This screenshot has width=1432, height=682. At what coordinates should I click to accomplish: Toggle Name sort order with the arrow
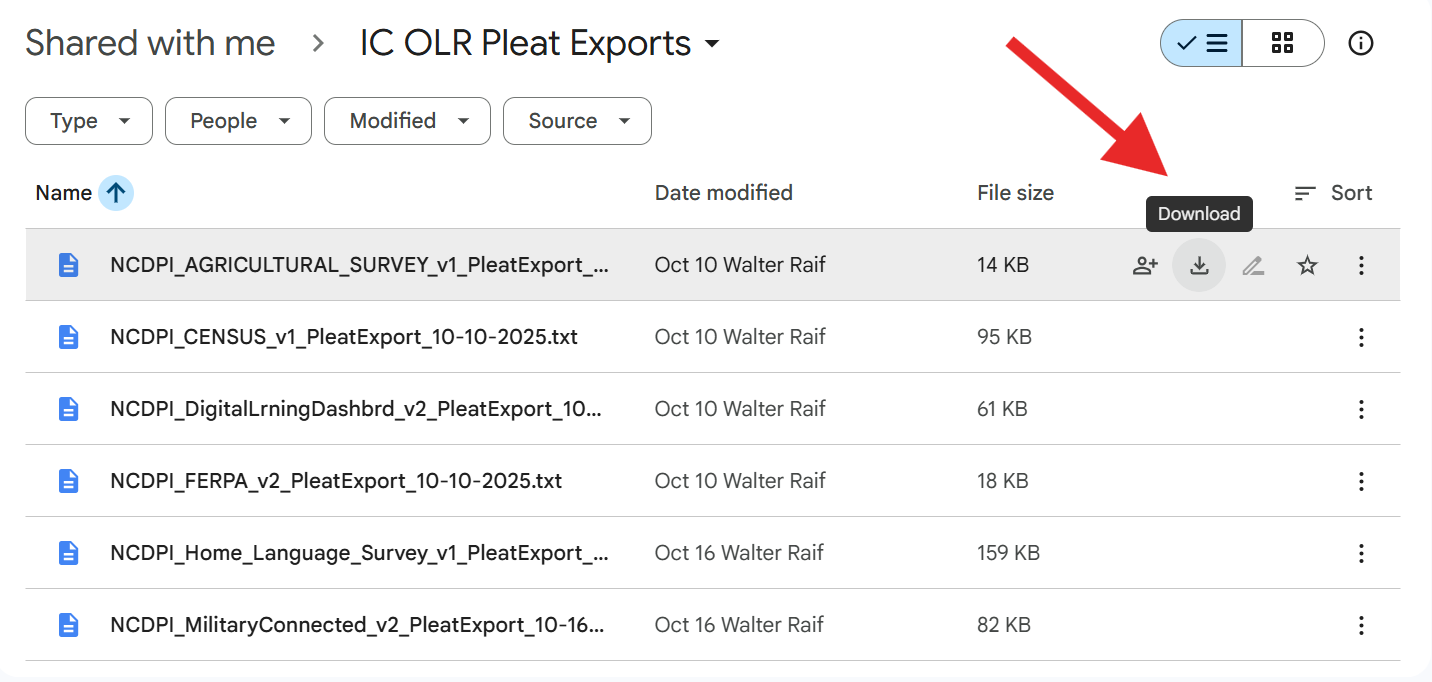117,192
